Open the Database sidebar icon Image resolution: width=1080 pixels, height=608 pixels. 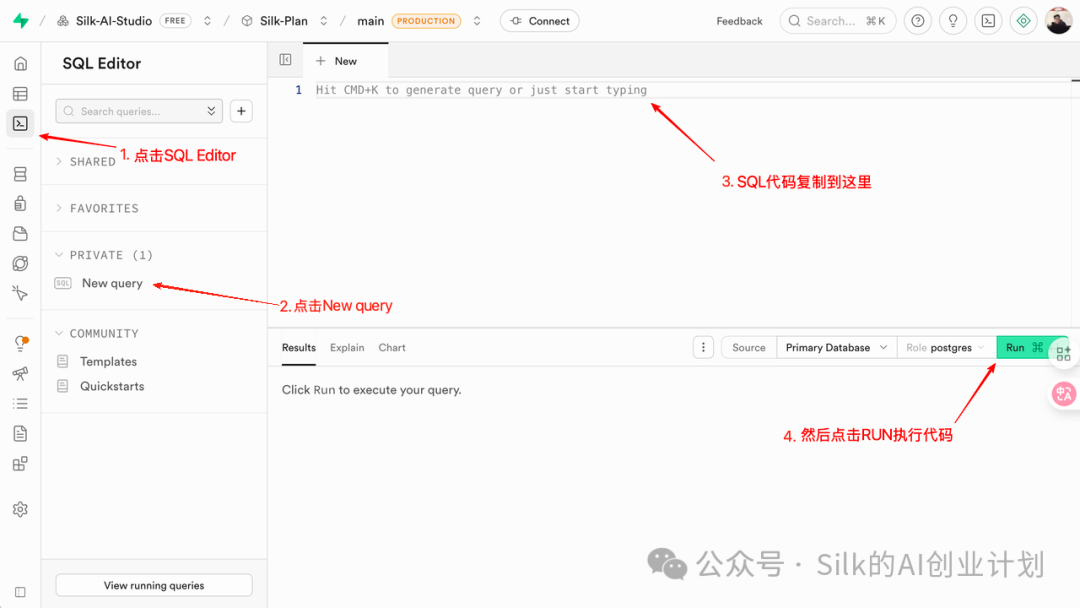point(21,174)
